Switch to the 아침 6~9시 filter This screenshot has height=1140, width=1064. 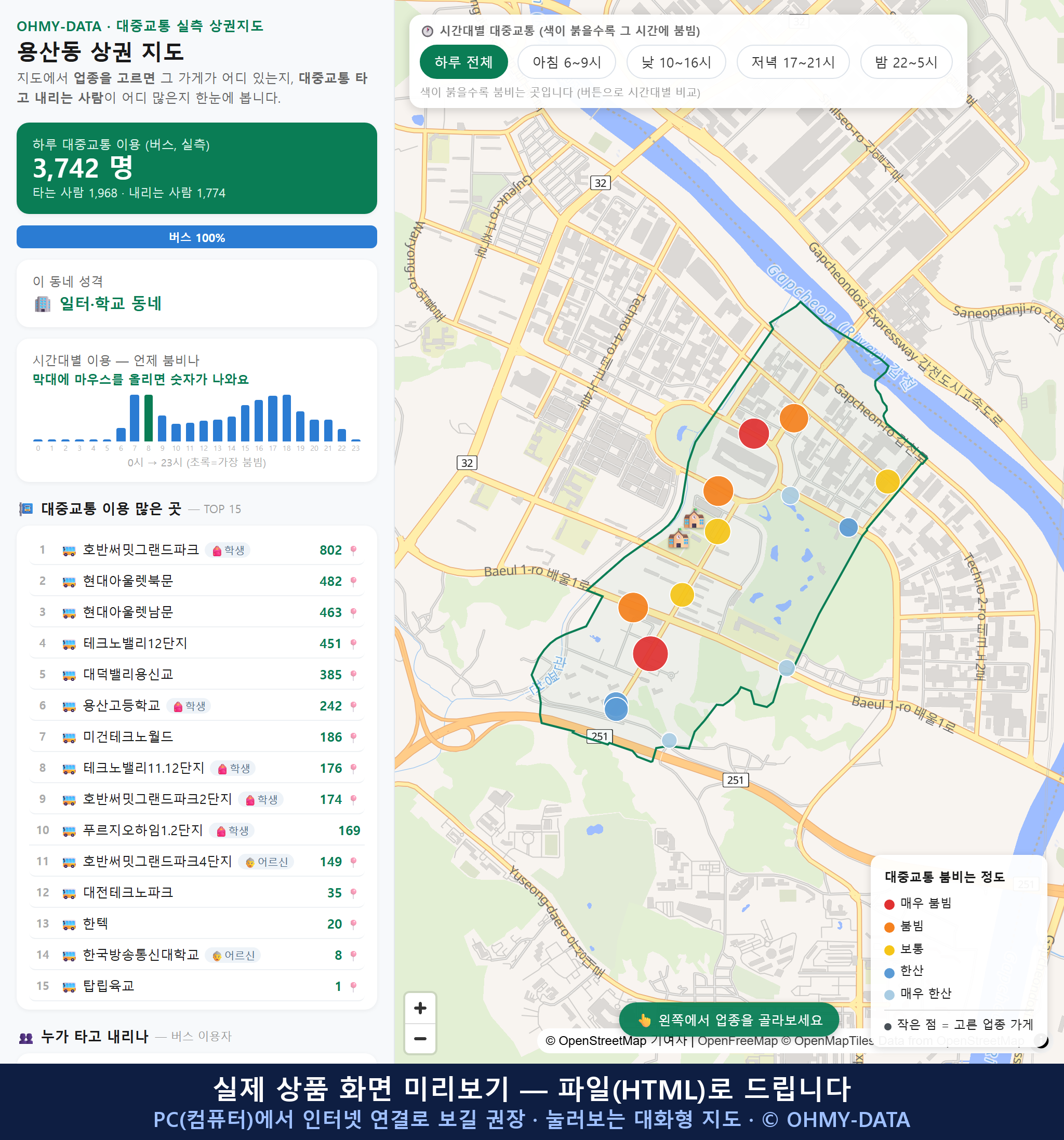pos(566,62)
